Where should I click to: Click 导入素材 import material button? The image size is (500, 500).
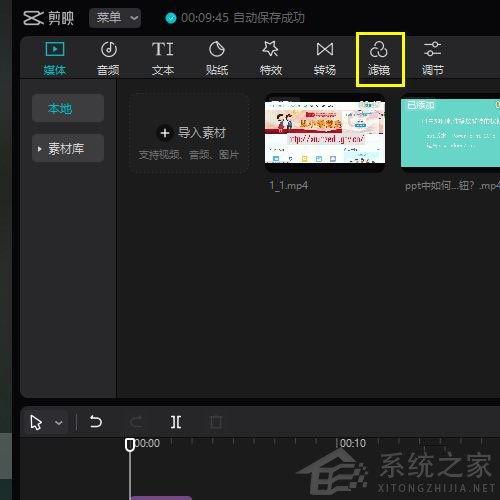189,134
